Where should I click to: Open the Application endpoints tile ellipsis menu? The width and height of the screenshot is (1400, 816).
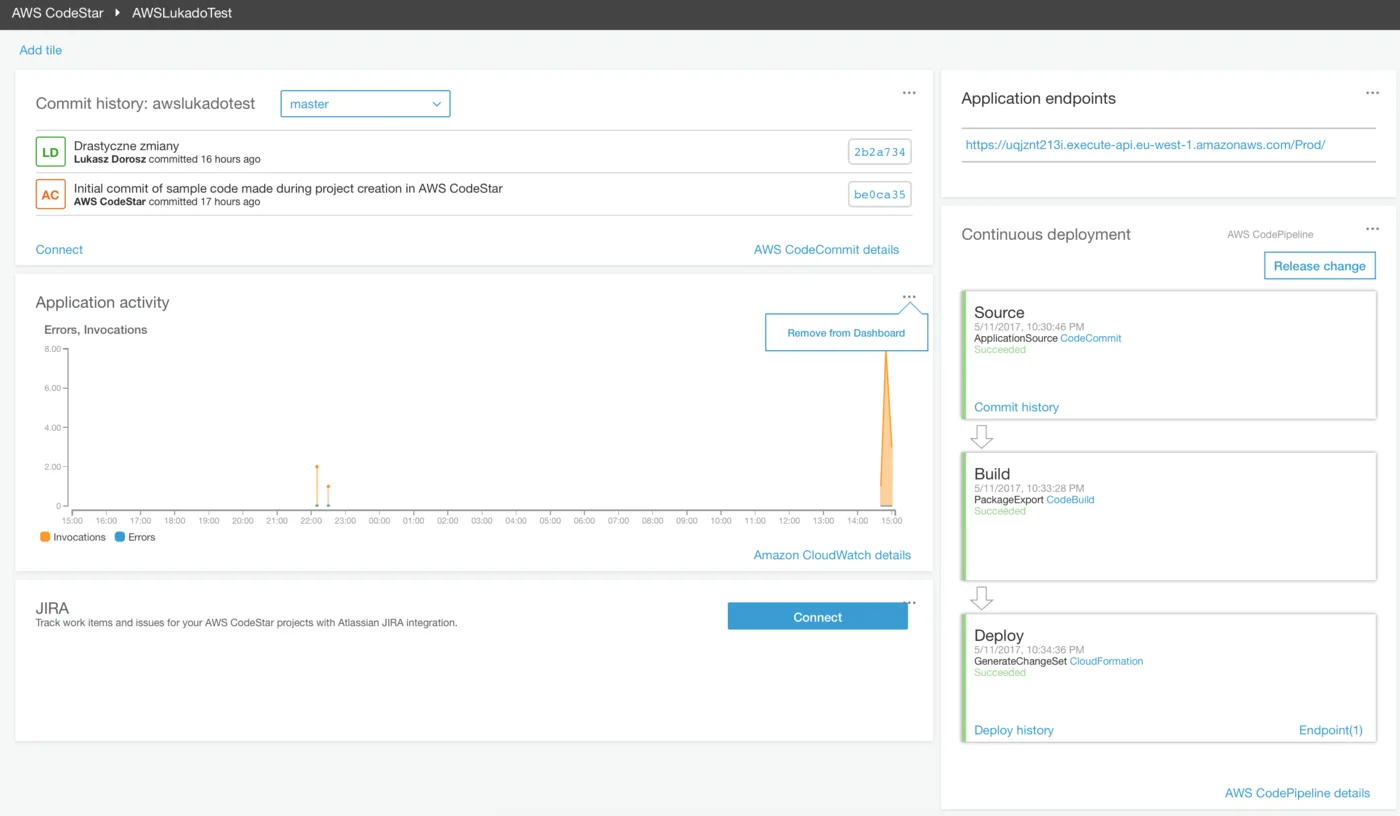tap(1373, 93)
